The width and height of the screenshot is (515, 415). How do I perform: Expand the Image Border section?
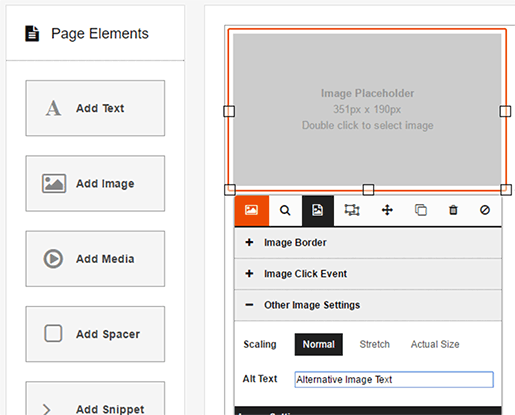(x=368, y=243)
